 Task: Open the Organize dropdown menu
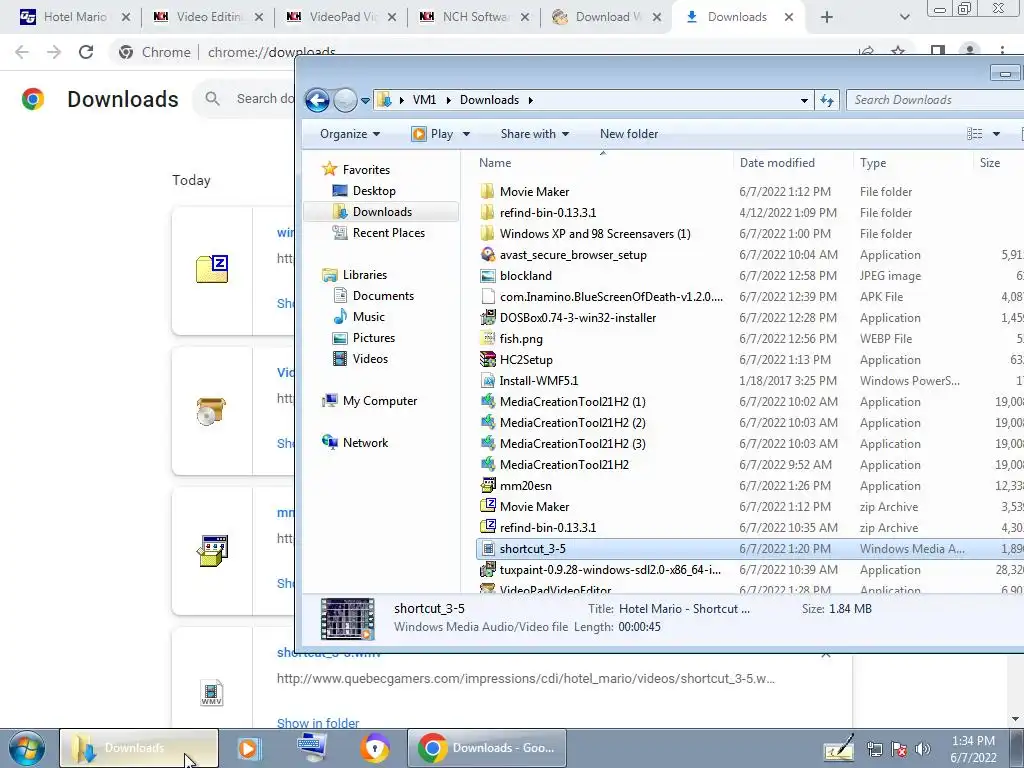349,134
